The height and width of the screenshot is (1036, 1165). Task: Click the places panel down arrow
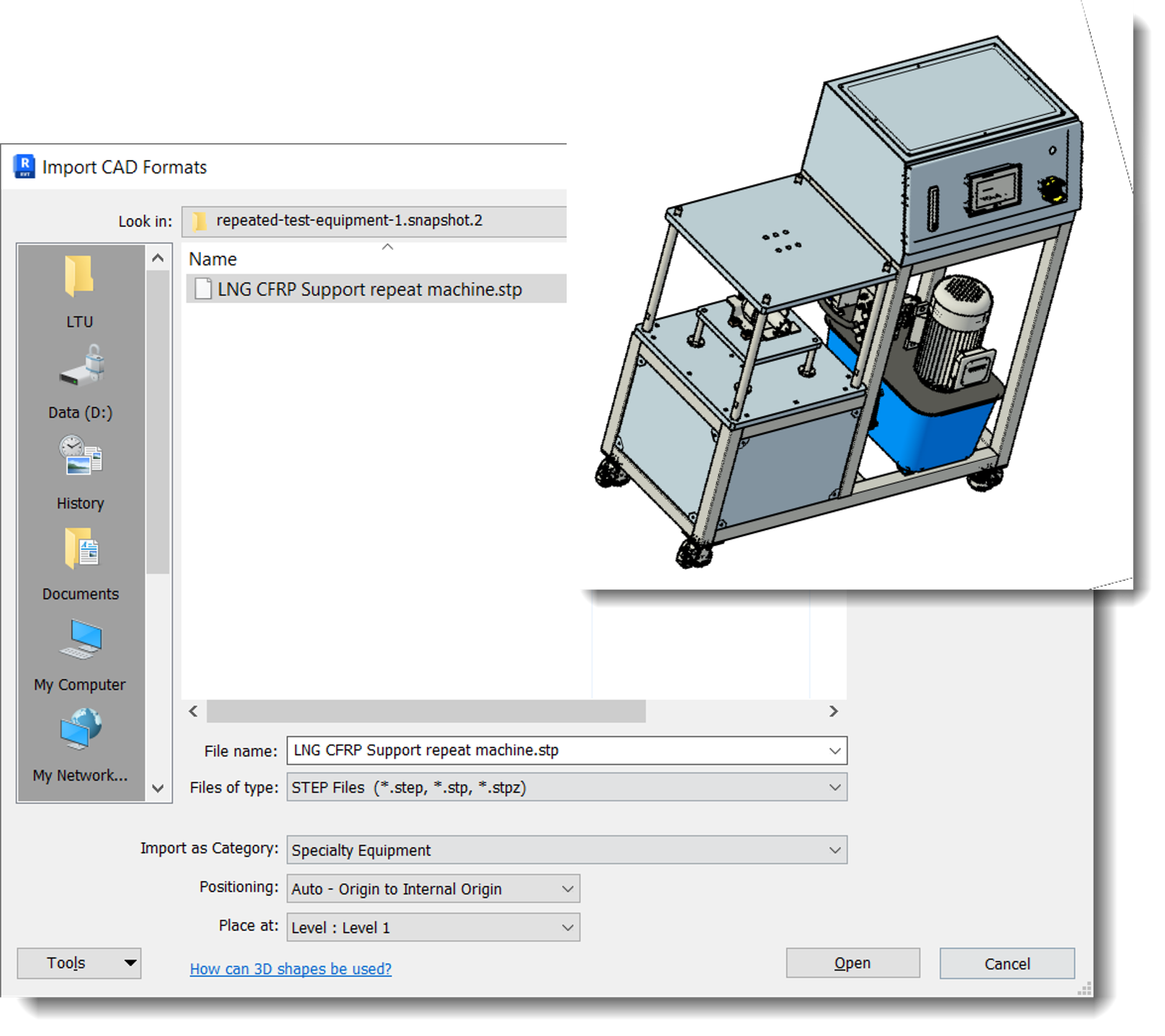pos(158,788)
